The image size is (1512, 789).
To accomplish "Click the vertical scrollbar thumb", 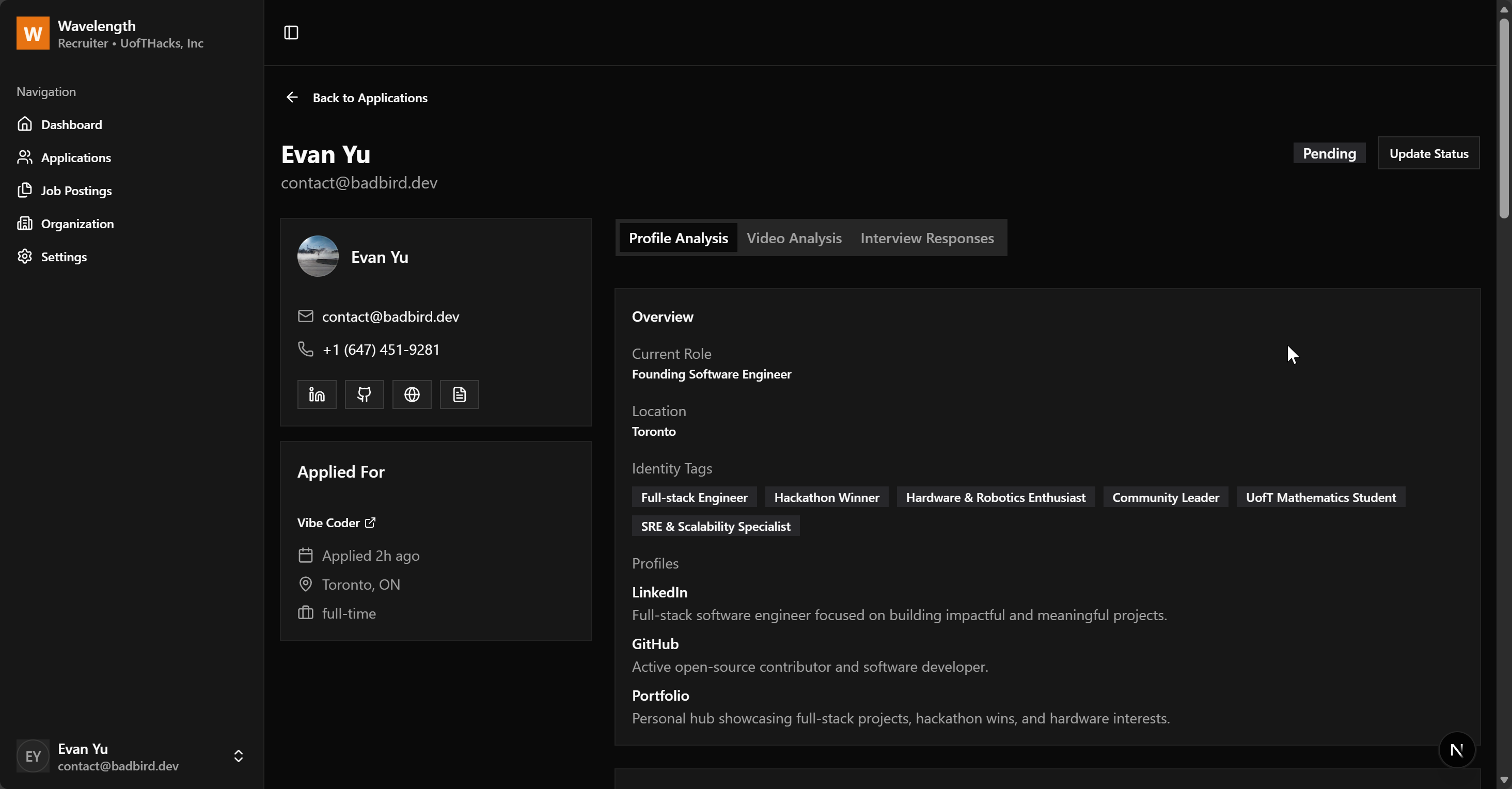I will click(1503, 117).
